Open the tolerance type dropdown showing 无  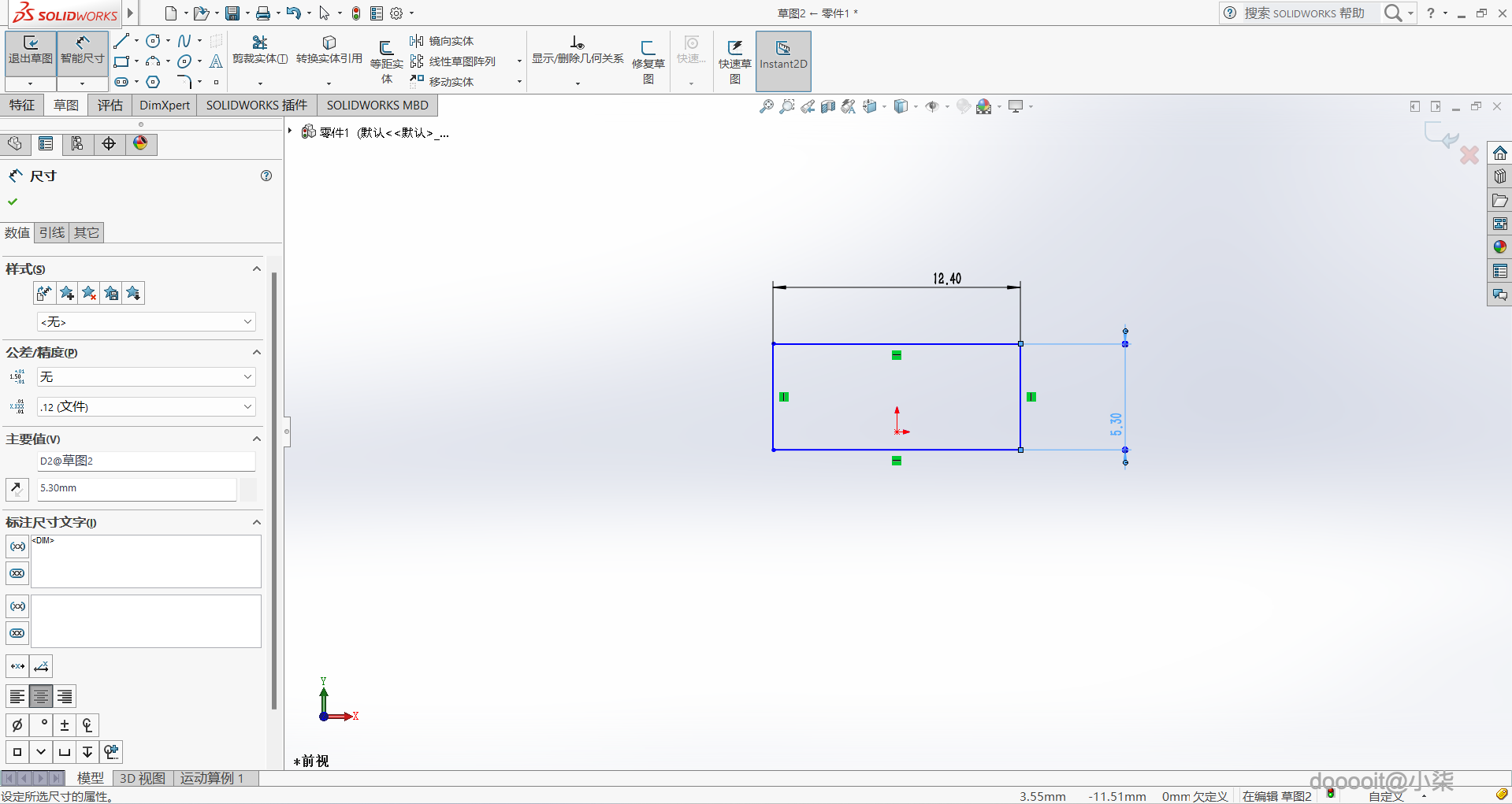point(147,376)
